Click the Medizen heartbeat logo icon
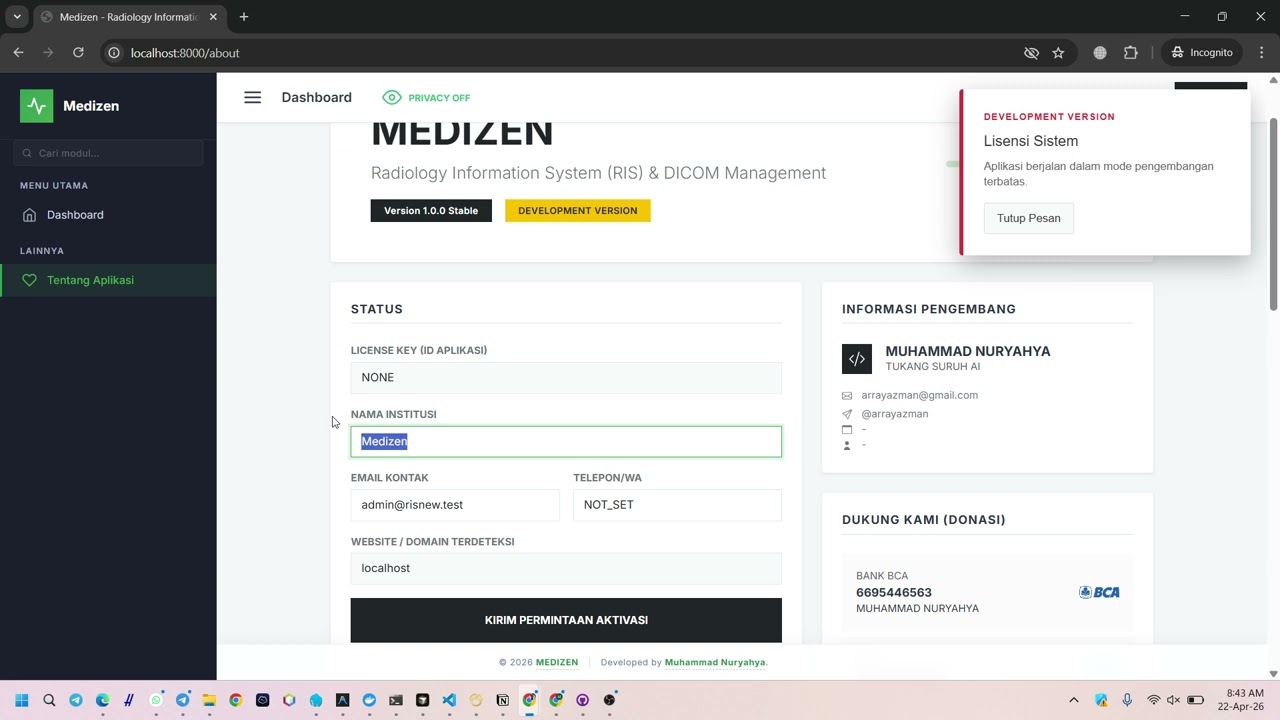The height and width of the screenshot is (720, 1280). point(37,106)
